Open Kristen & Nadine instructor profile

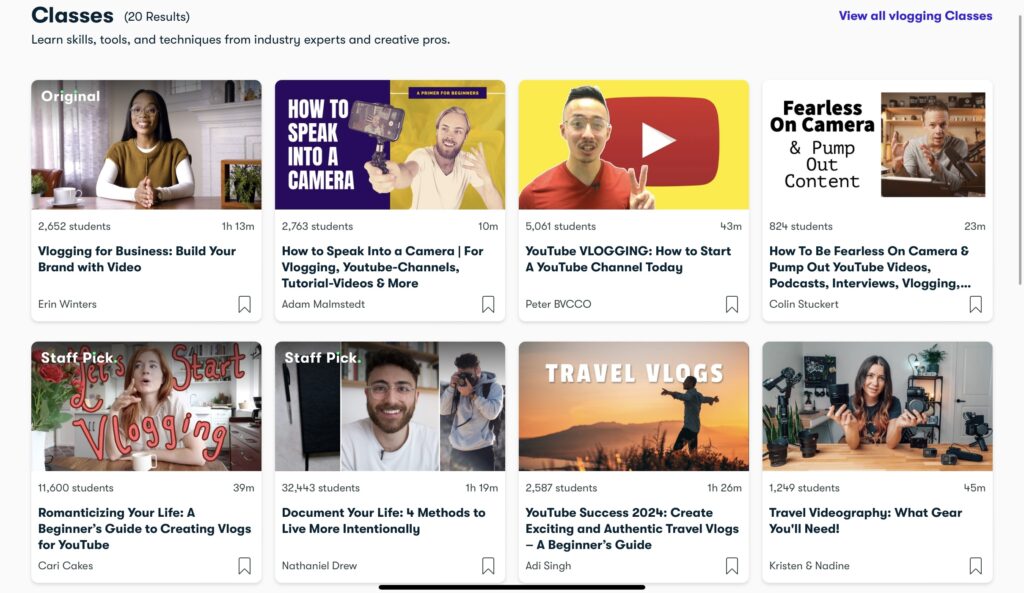point(809,566)
